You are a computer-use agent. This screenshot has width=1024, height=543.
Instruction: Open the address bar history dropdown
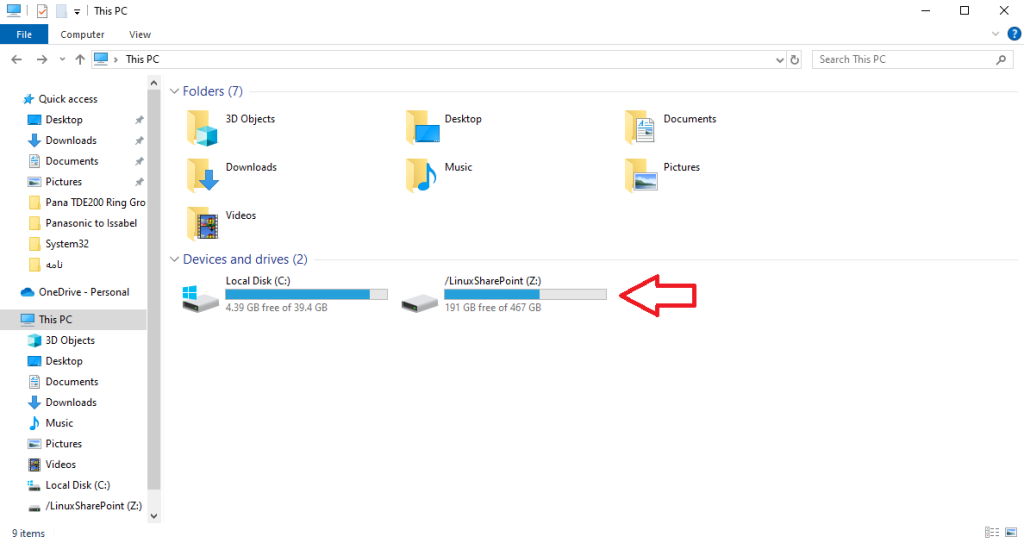coord(780,59)
